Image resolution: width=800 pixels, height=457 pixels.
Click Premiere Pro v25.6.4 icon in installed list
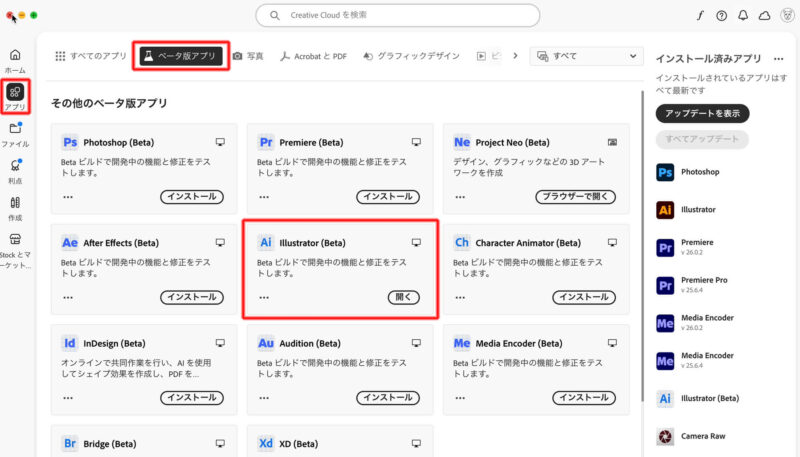tap(665, 286)
